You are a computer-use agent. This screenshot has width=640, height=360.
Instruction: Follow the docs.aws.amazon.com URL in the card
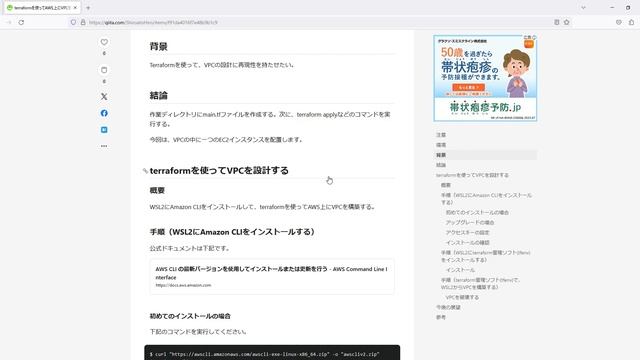pyautogui.click(x=183, y=285)
